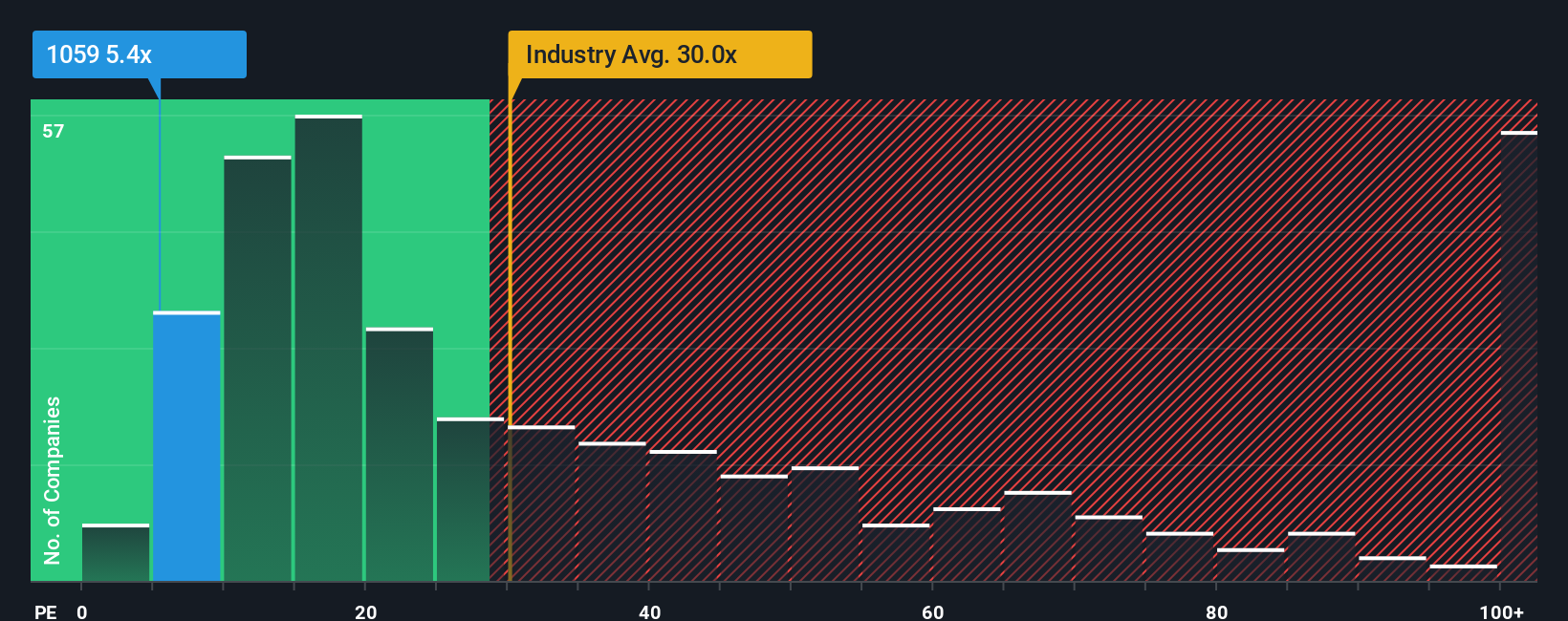Click the 'PE' axis label
Image resolution: width=1568 pixels, height=621 pixels.
(46, 612)
